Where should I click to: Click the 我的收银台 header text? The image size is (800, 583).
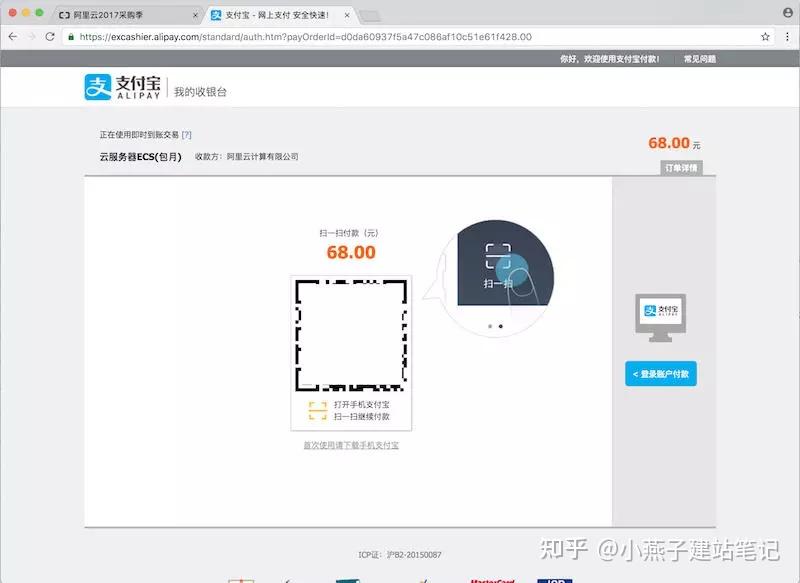click(x=200, y=92)
